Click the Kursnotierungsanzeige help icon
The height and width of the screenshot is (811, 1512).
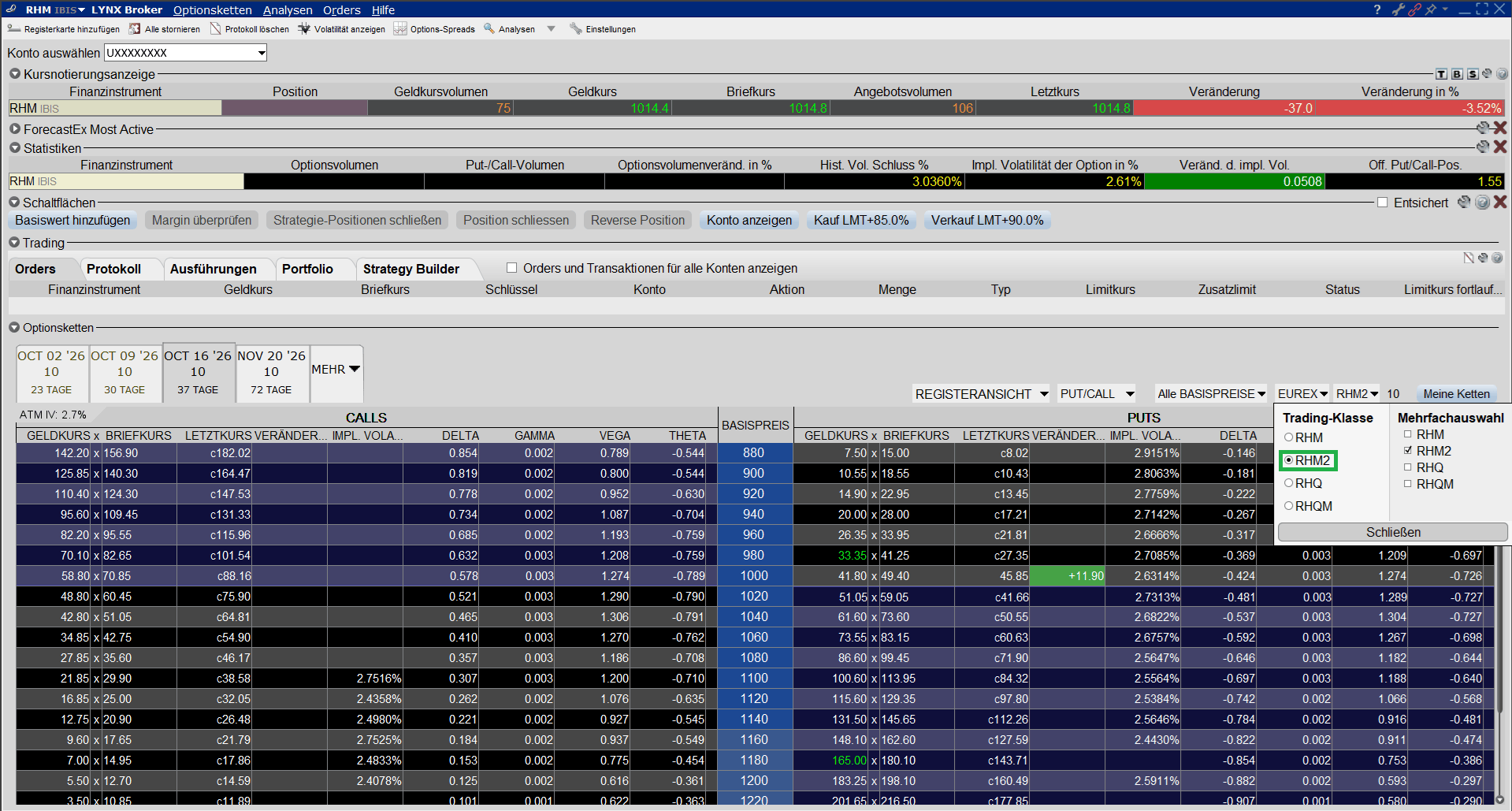[1502, 74]
